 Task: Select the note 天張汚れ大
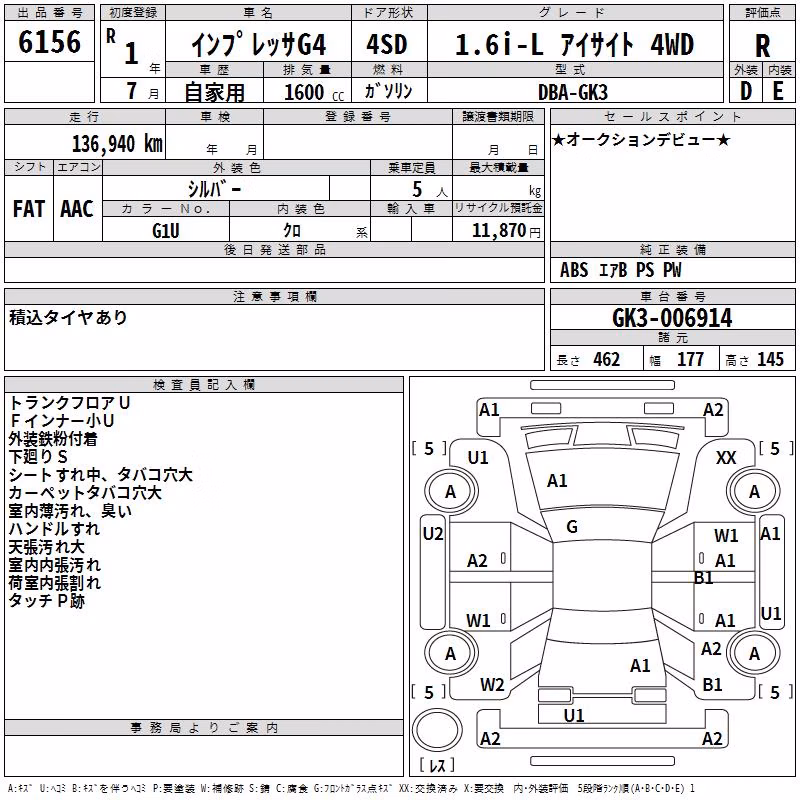click(x=46, y=547)
